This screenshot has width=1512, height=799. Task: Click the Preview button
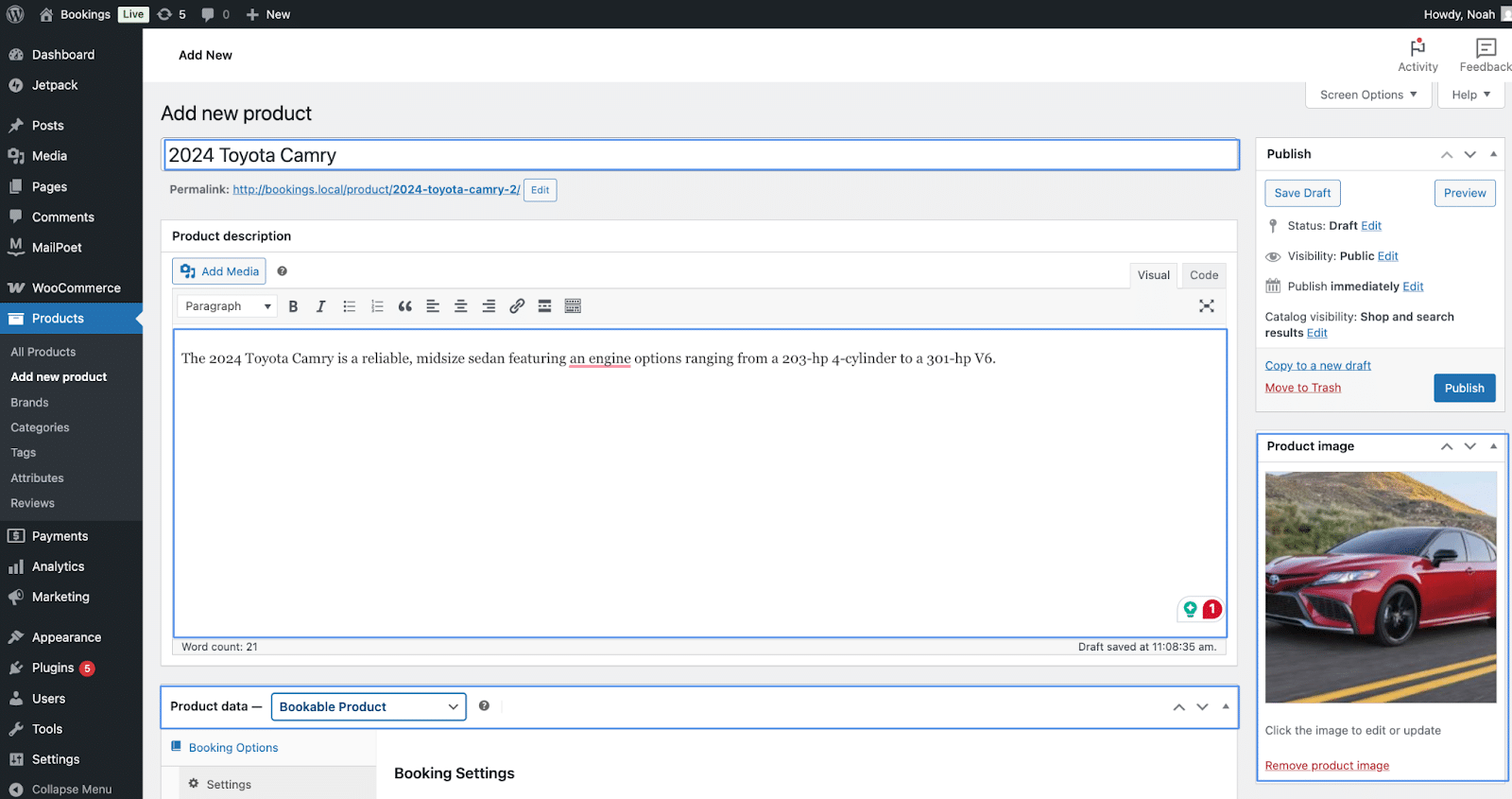point(1465,193)
